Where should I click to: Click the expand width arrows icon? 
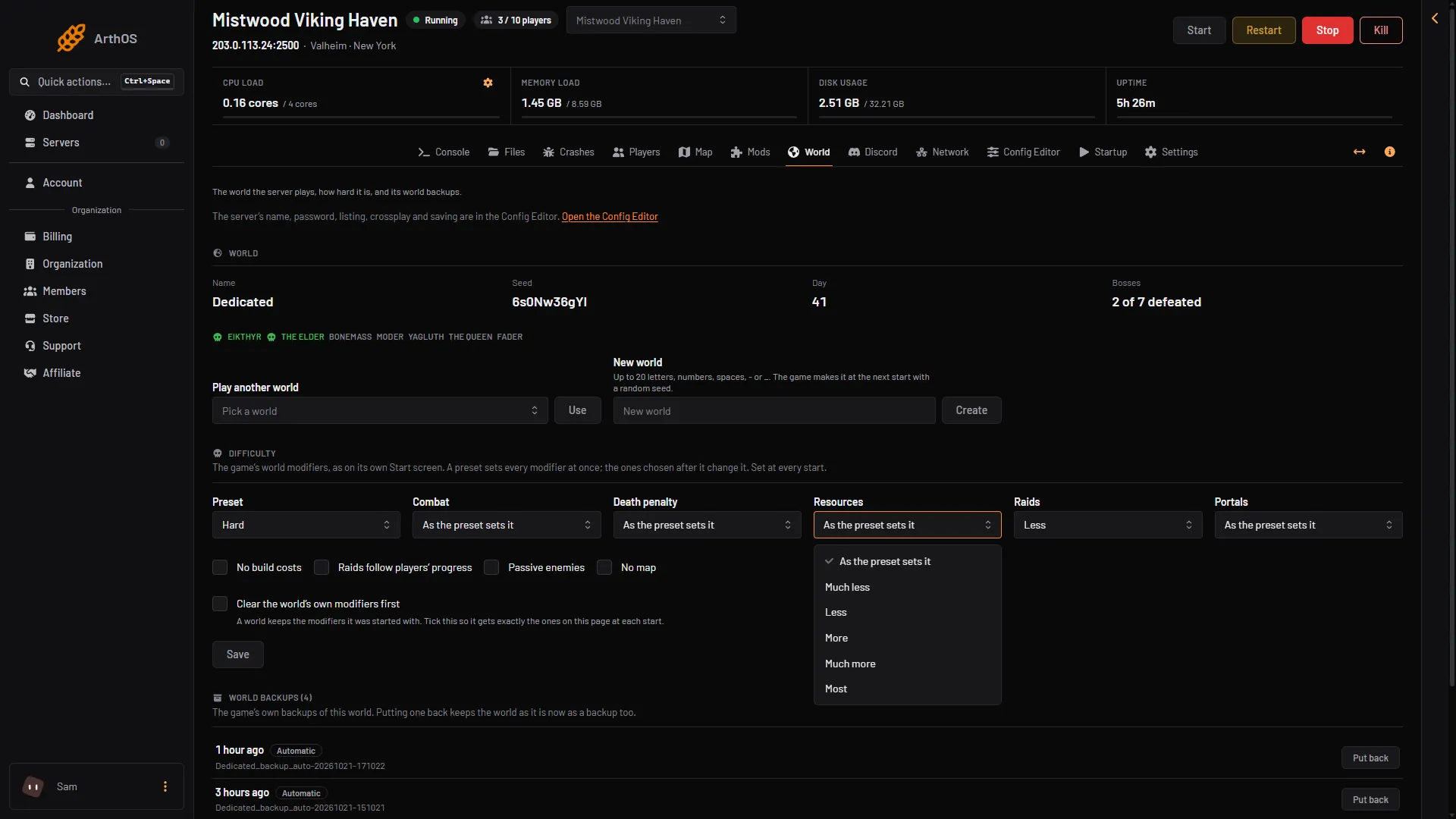[1360, 152]
